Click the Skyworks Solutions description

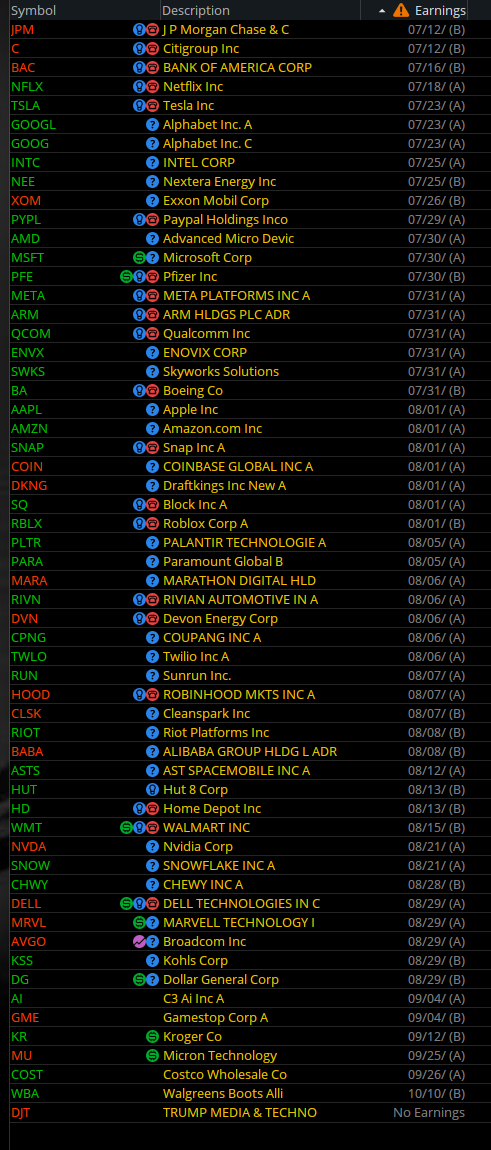[x=221, y=372]
